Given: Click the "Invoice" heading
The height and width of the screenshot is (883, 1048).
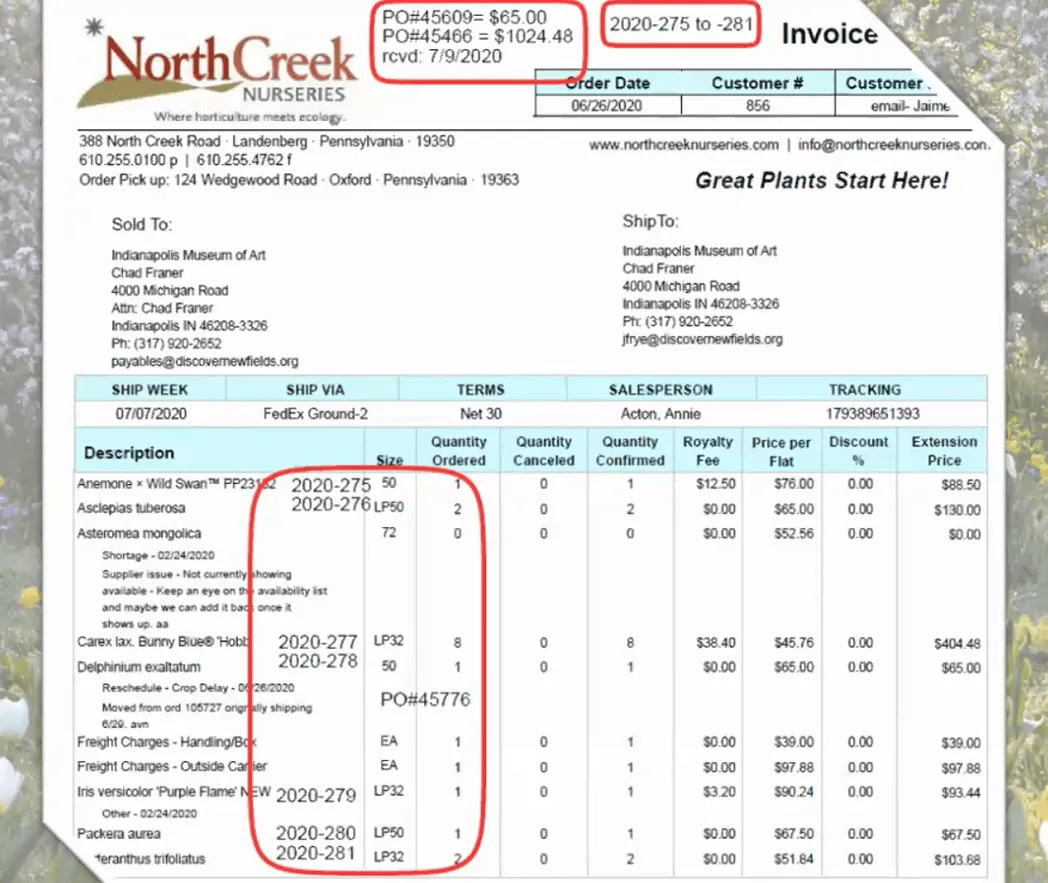Looking at the screenshot, I should [829, 33].
